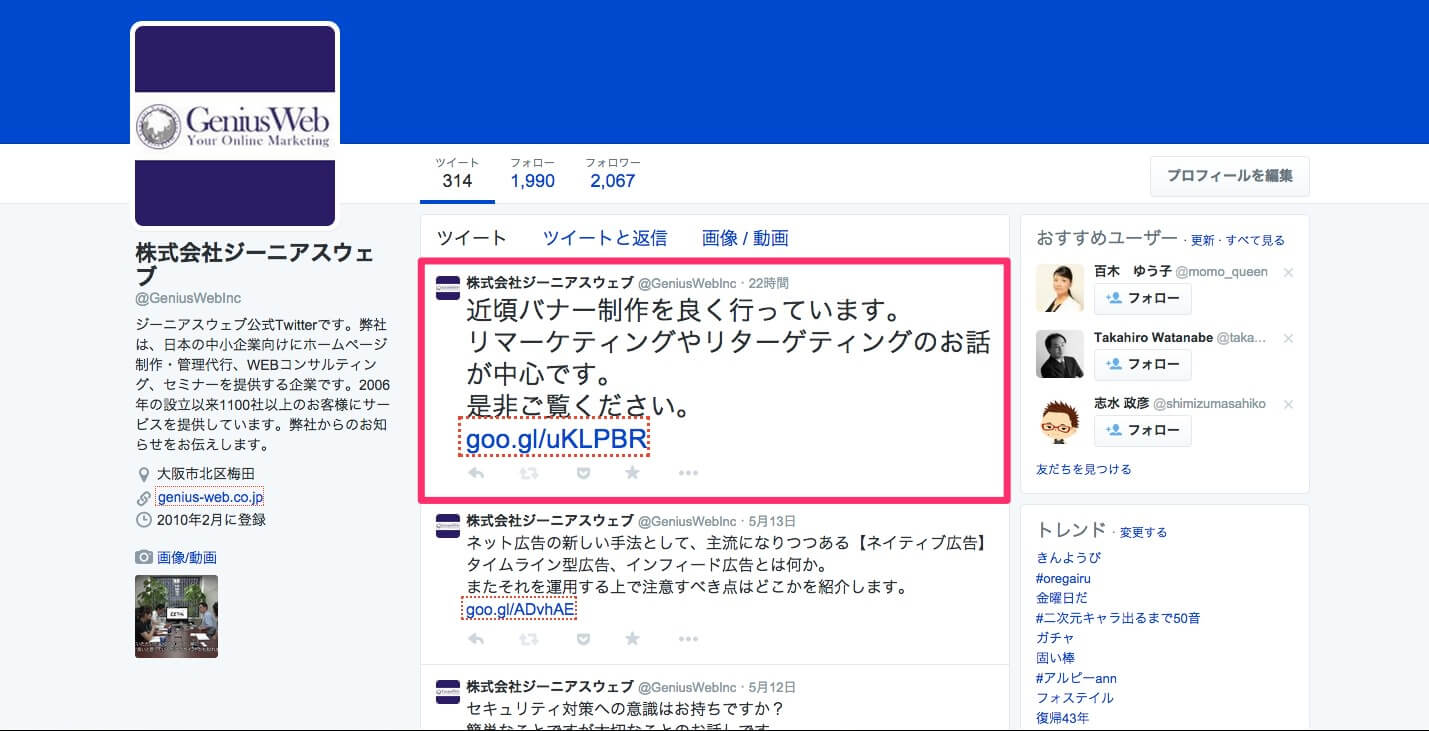Switch to ツイートと返信 tab
This screenshot has height=731, width=1429.
point(605,238)
